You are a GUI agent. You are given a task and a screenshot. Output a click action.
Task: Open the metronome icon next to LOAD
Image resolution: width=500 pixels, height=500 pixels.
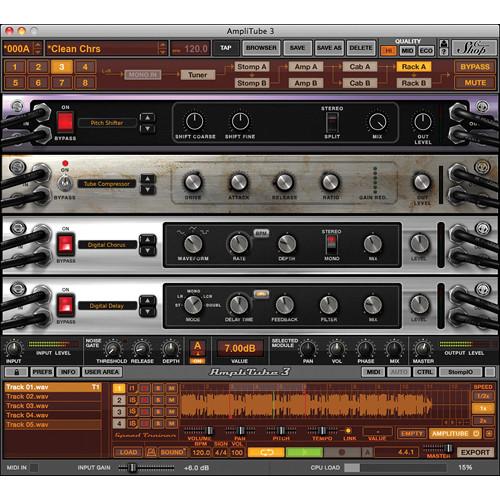tap(151, 452)
